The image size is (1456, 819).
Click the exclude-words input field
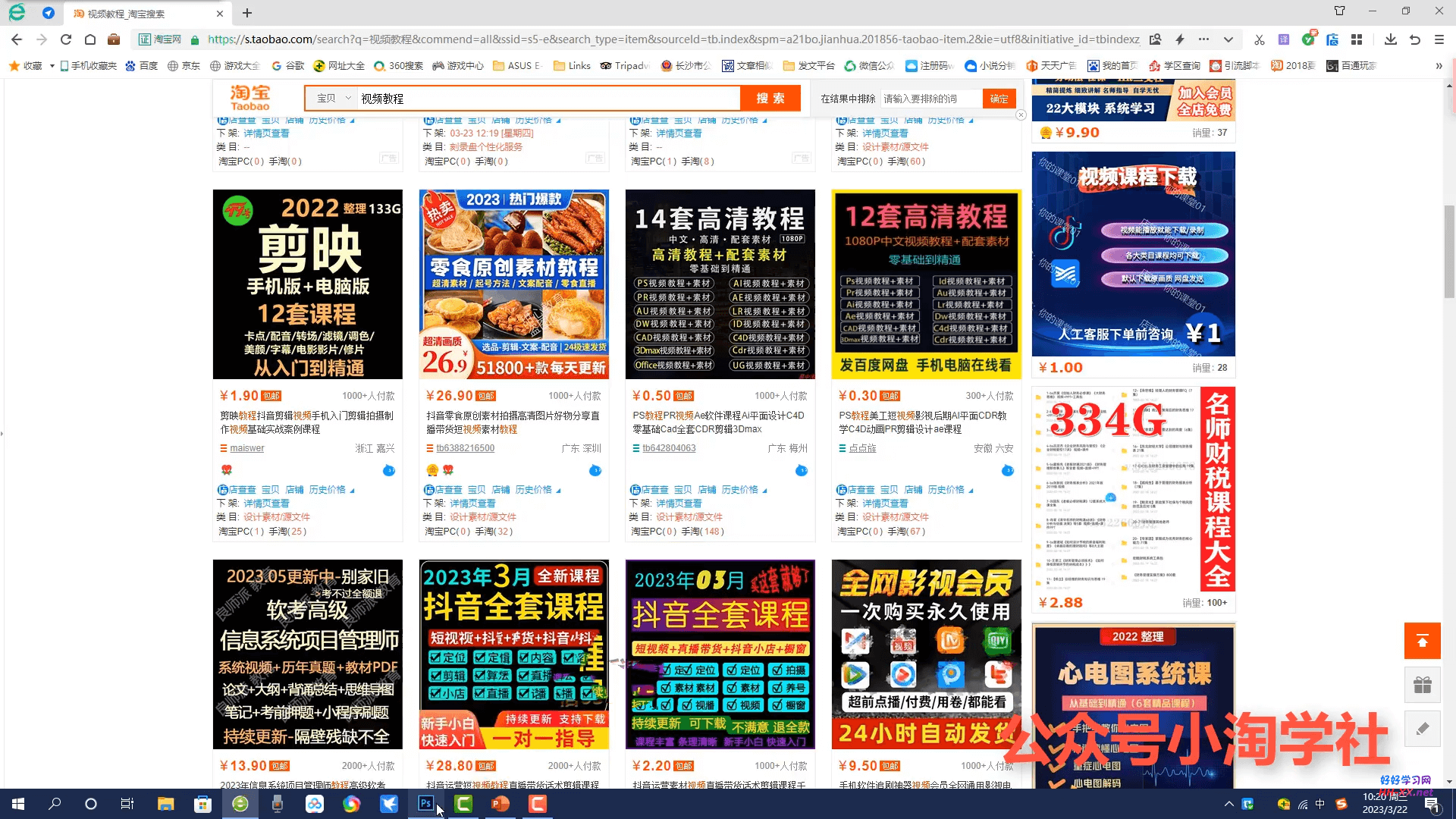(931, 99)
